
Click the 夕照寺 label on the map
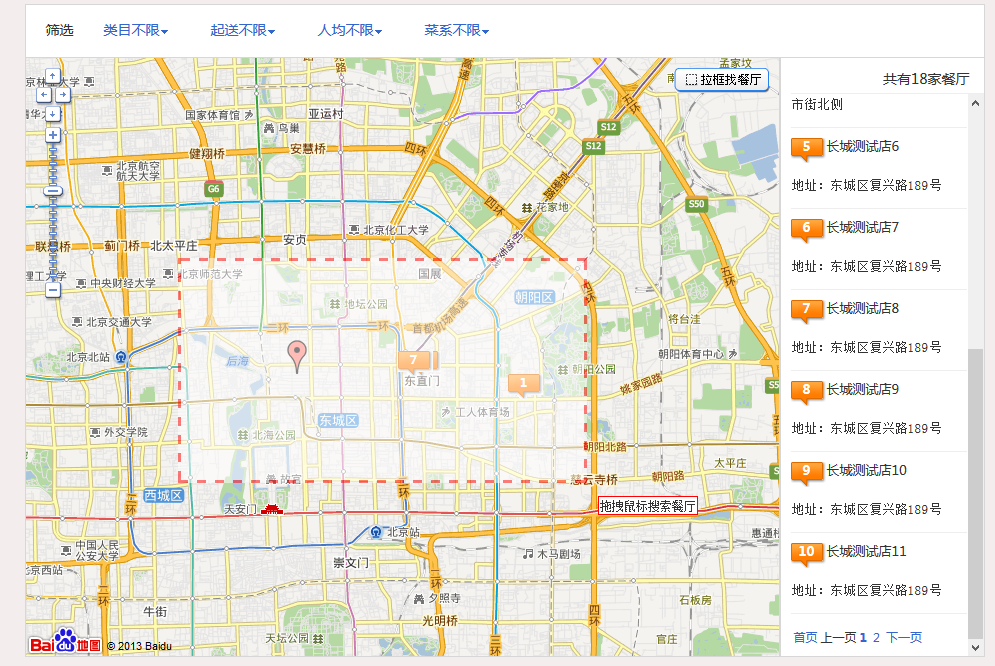444,598
